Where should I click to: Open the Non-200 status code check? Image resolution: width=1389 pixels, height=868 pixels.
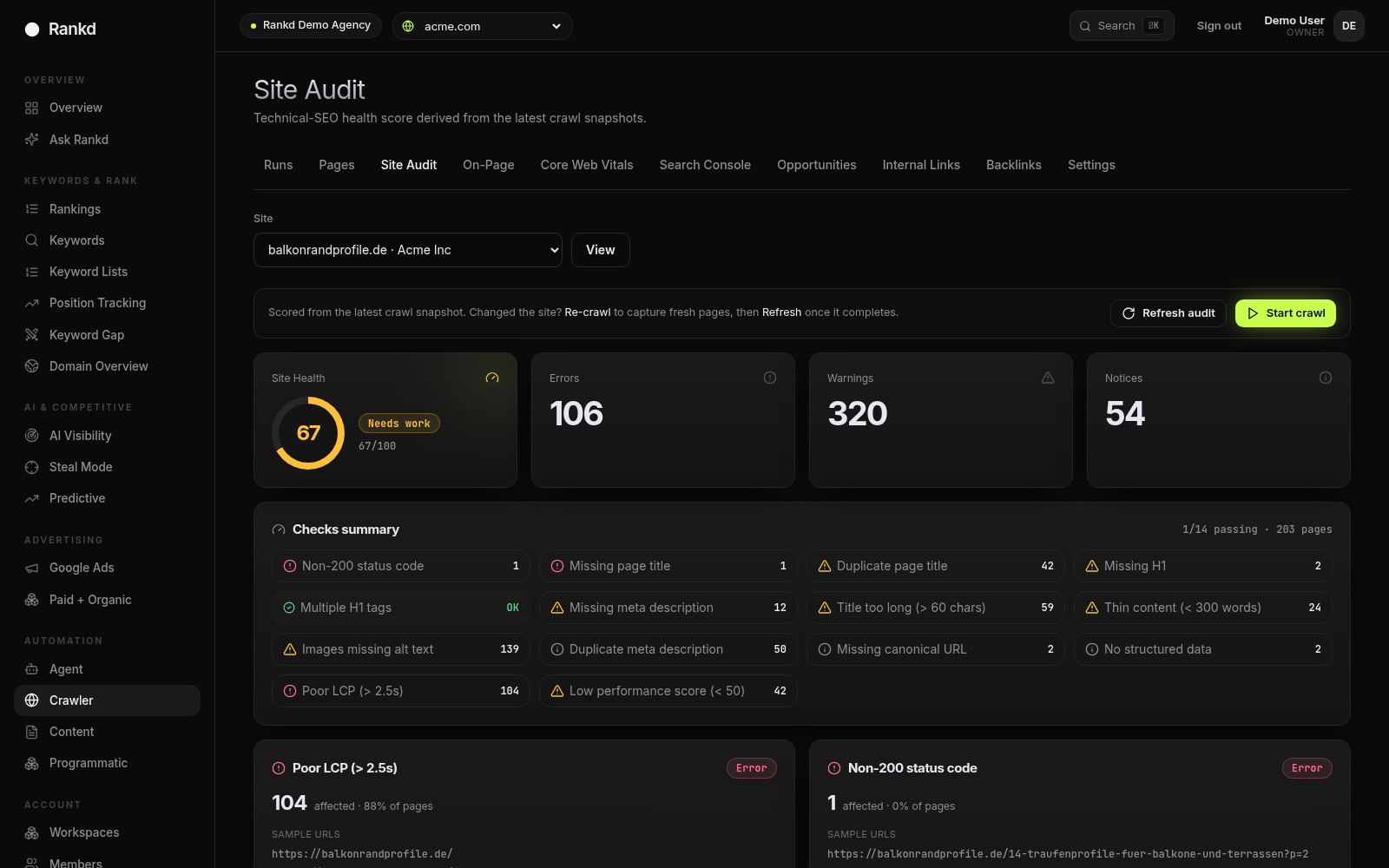pyautogui.click(x=401, y=566)
